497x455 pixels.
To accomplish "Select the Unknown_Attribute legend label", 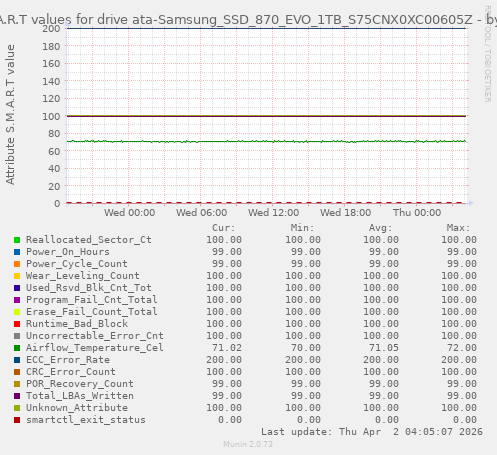I will [77, 408].
